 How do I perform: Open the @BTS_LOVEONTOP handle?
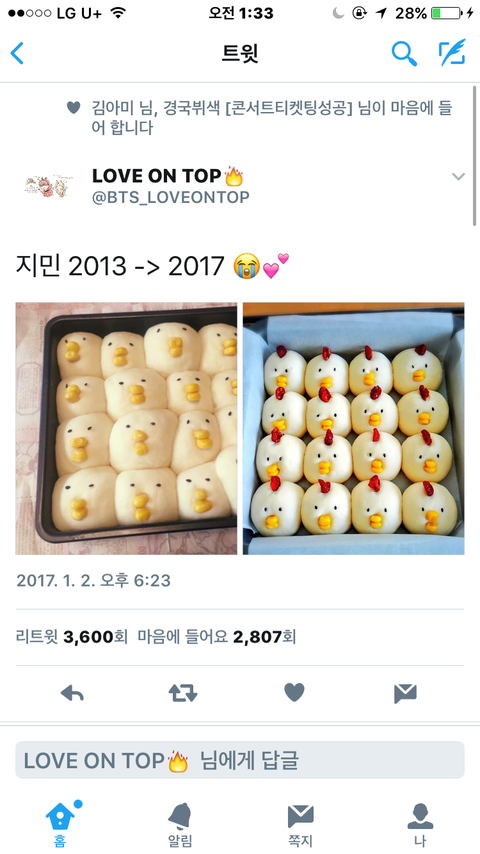[171, 197]
